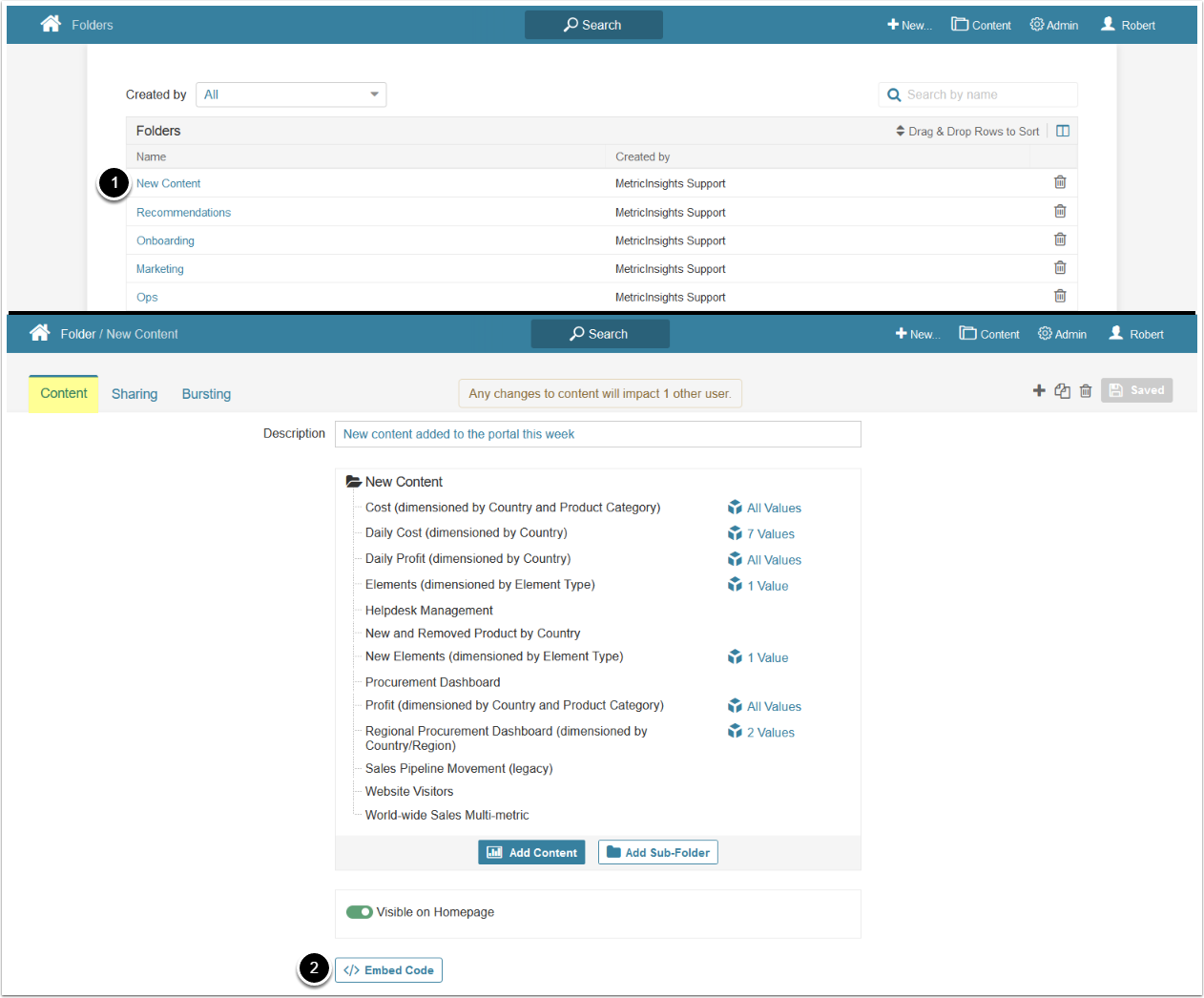Select World-wide Sales Multi-metric item
The height and width of the screenshot is (998, 1204).
pos(447,815)
